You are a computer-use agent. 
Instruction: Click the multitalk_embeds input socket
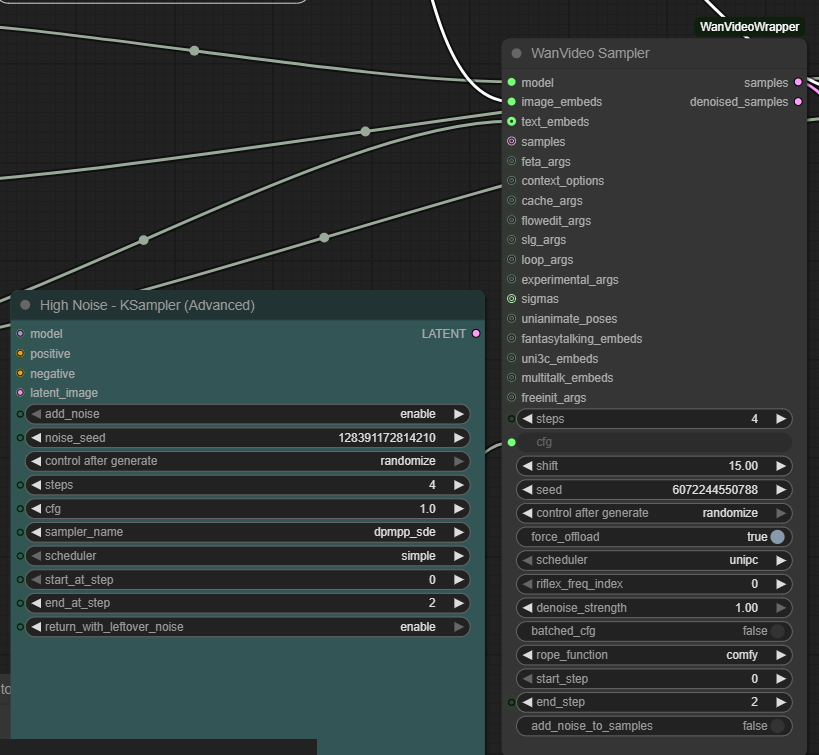click(x=511, y=377)
